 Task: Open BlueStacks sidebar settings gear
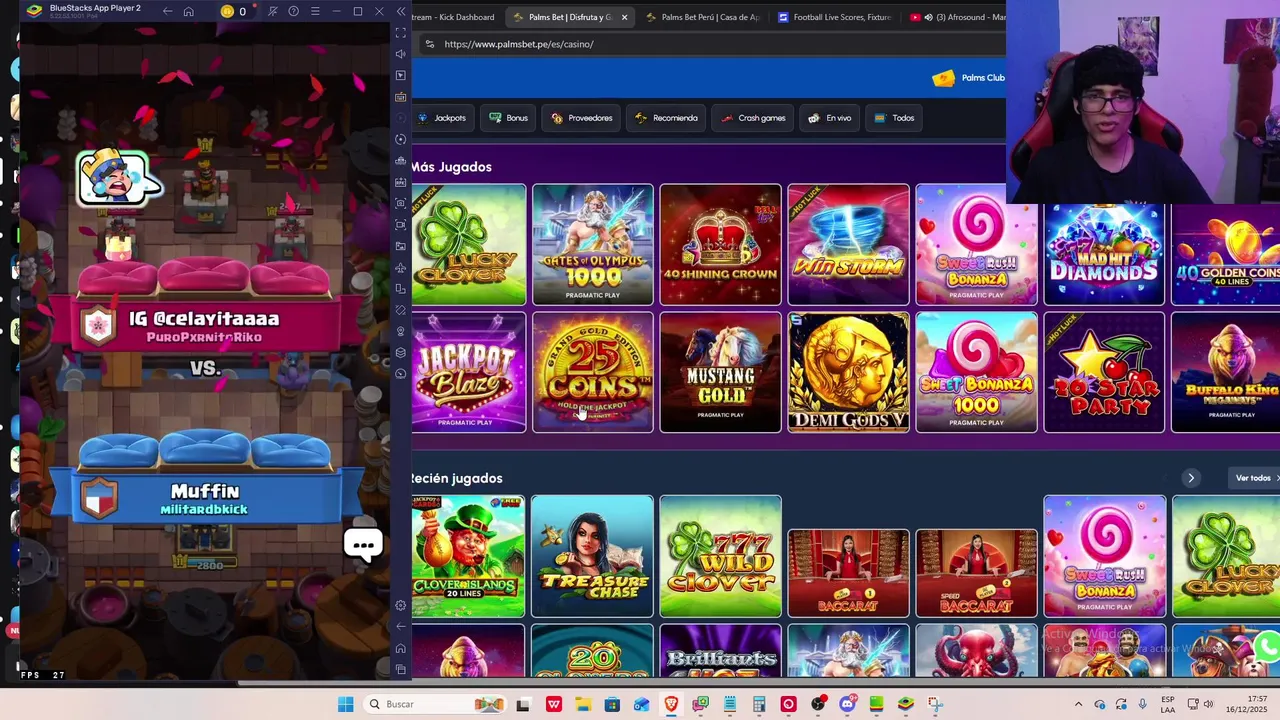coord(401,605)
